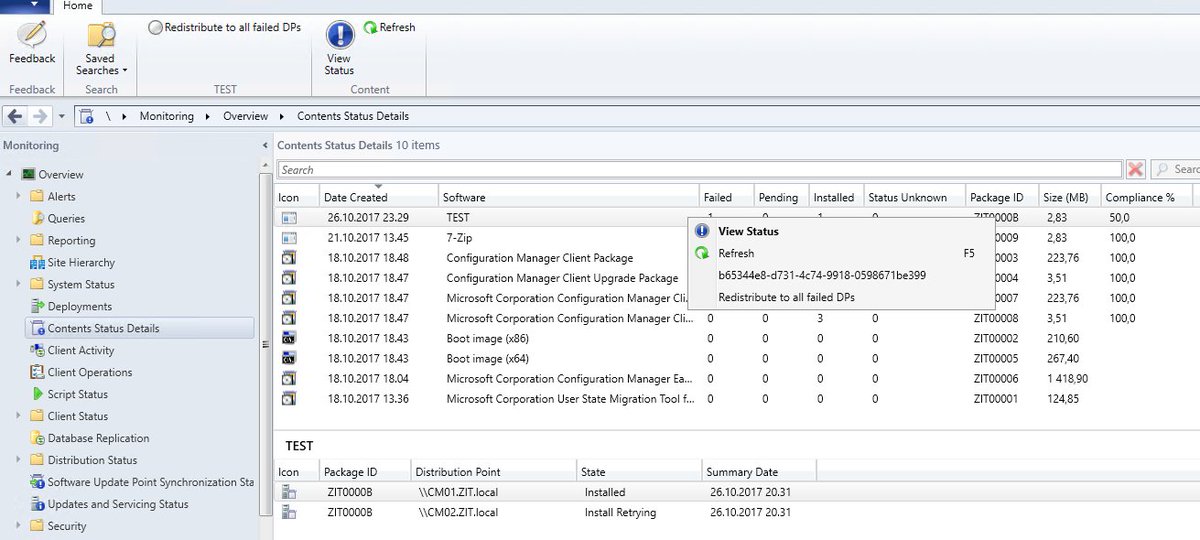Clear search with red X button
This screenshot has height=540, width=1200.
click(1135, 170)
